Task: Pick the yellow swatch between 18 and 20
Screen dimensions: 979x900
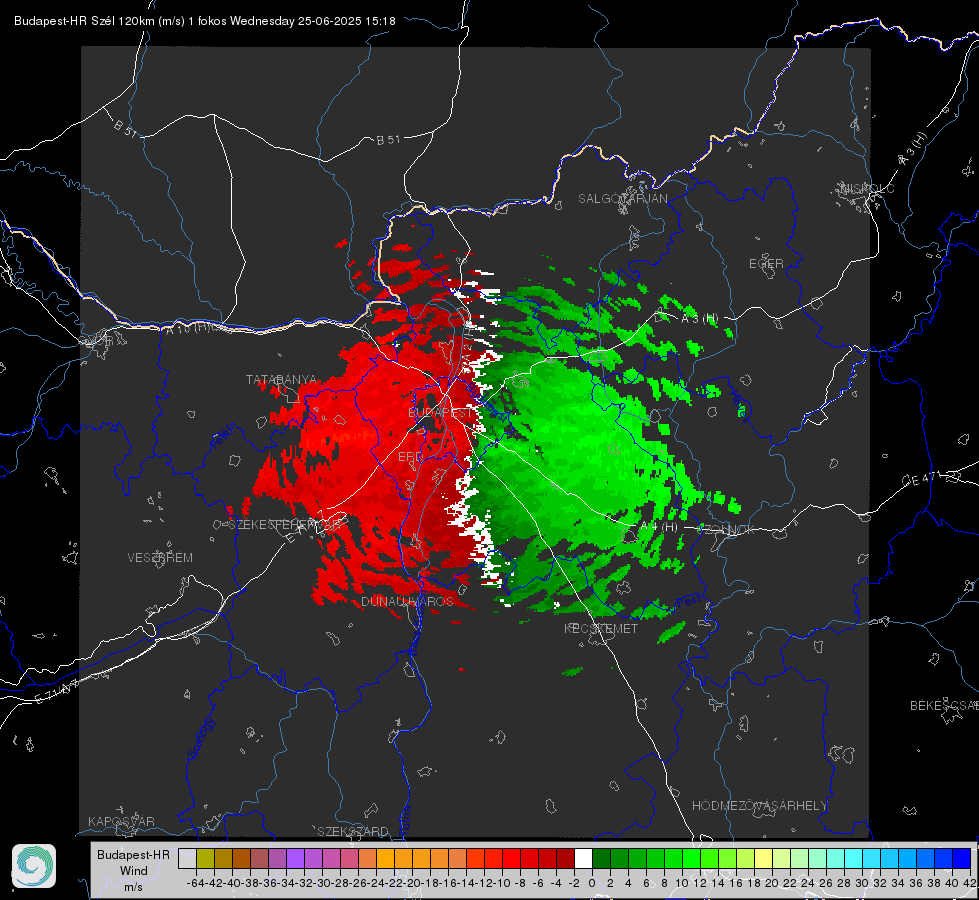Action: (763, 858)
